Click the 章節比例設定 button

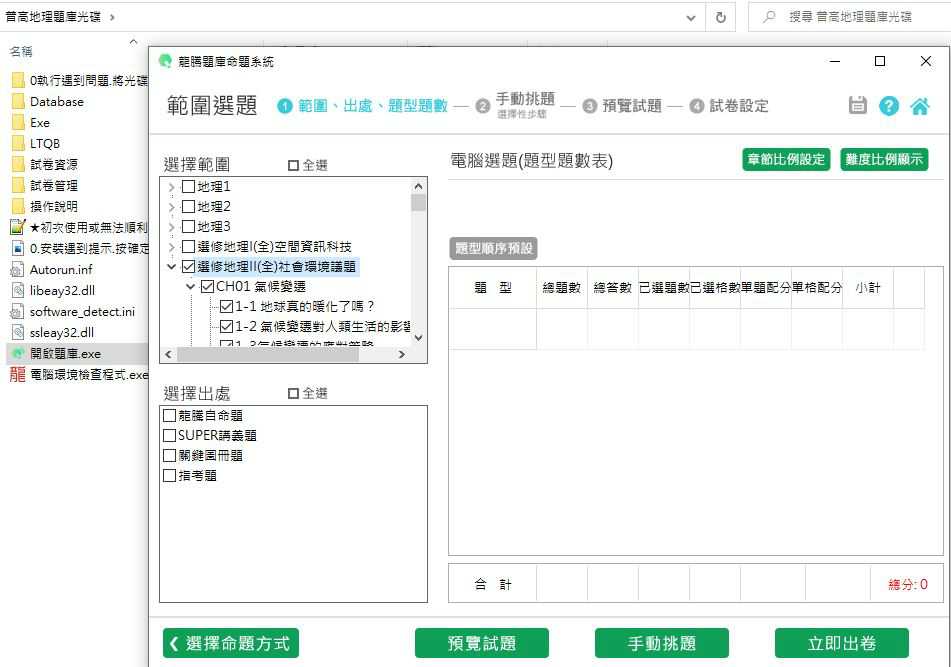pos(786,159)
